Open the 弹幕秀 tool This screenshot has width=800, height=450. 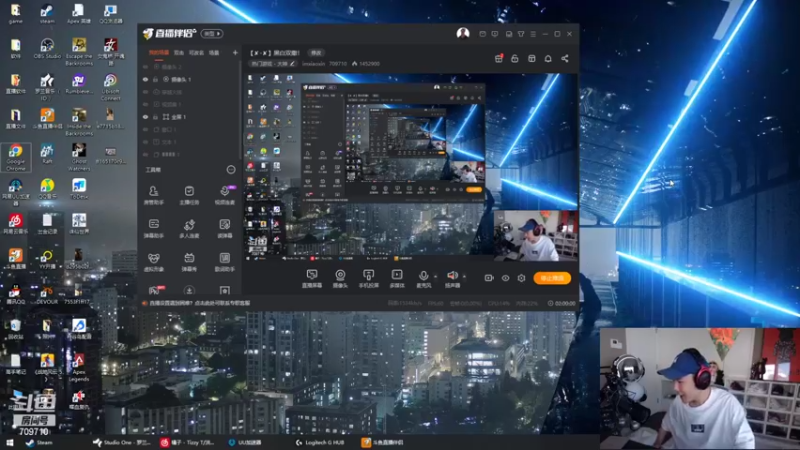pos(189,262)
